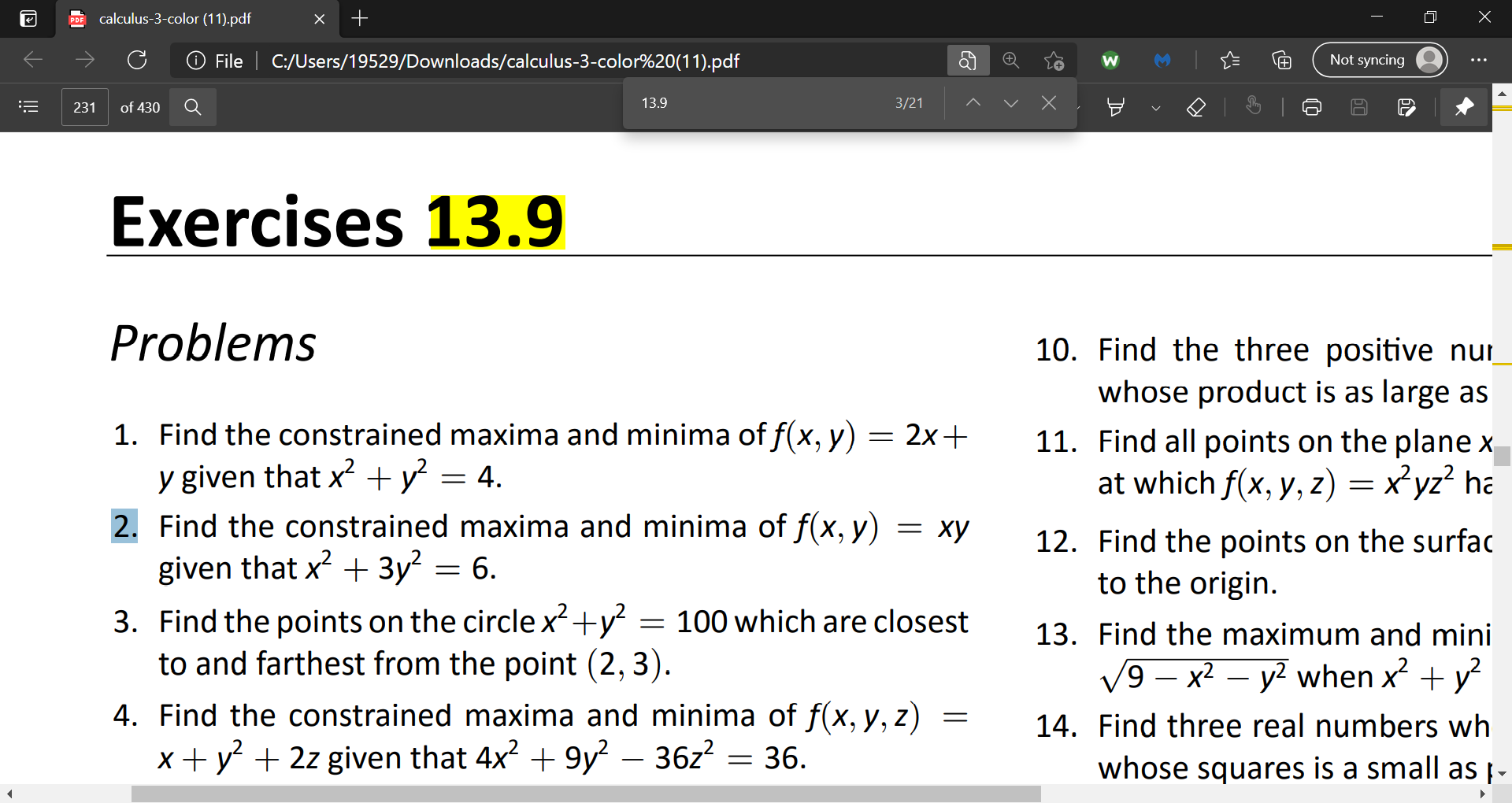Viewport: 1512px width, 803px height.
Task: Click the Malwarebytes extension icon
Action: click(1162, 60)
